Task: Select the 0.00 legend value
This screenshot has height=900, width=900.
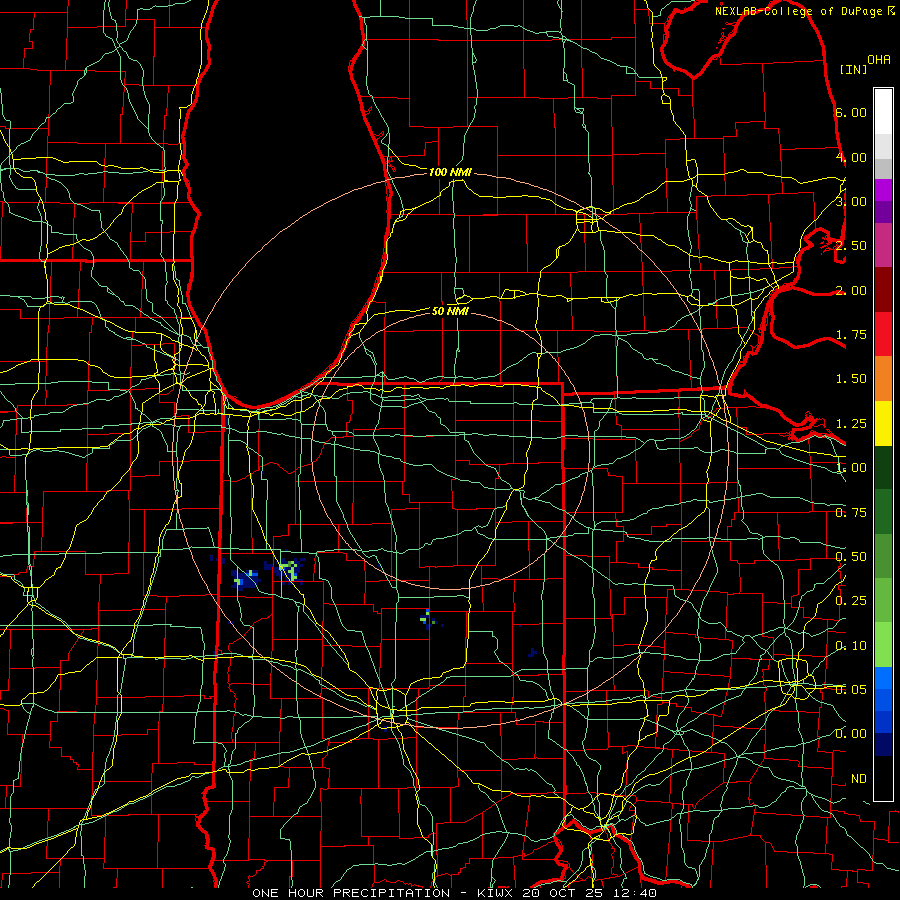Action: (851, 734)
